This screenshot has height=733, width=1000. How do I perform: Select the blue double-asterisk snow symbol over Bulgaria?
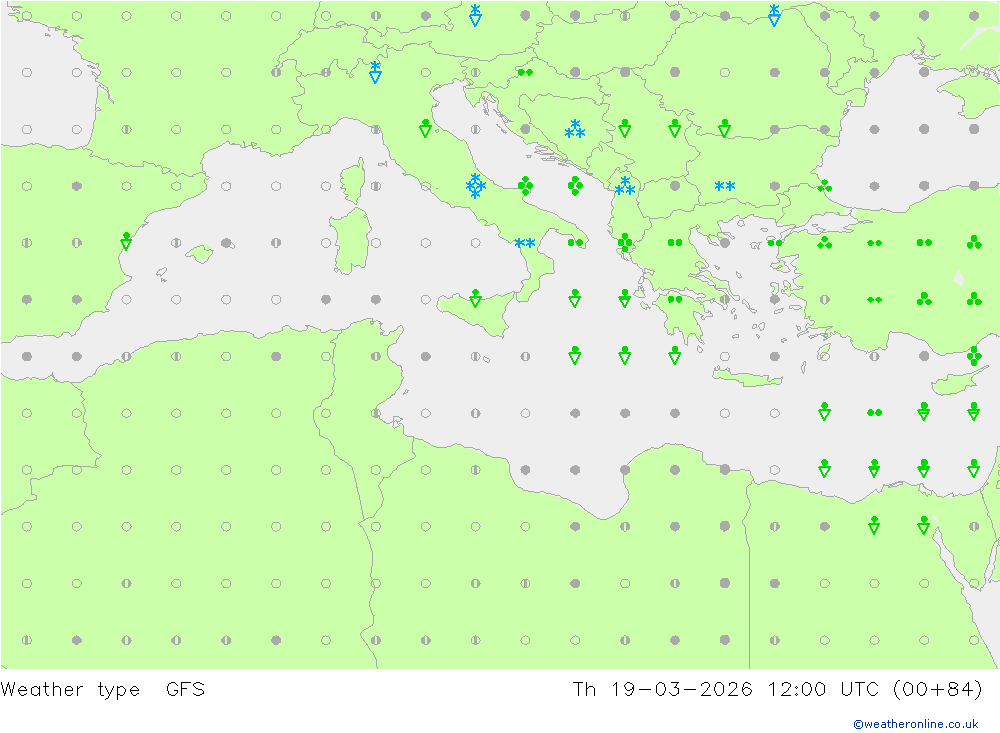coord(724,186)
